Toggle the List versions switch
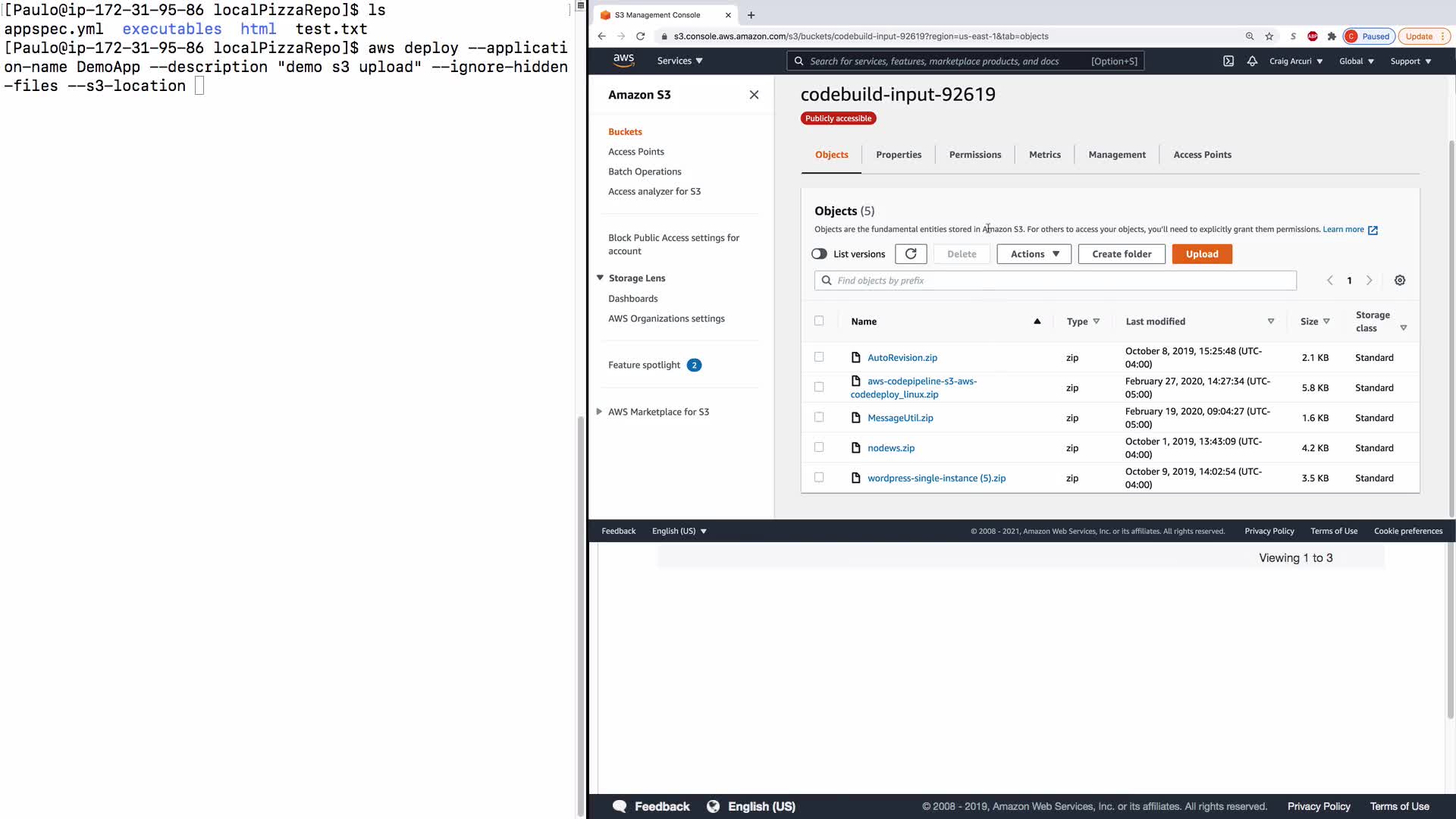Screen dimensions: 1456x819 click(x=819, y=254)
